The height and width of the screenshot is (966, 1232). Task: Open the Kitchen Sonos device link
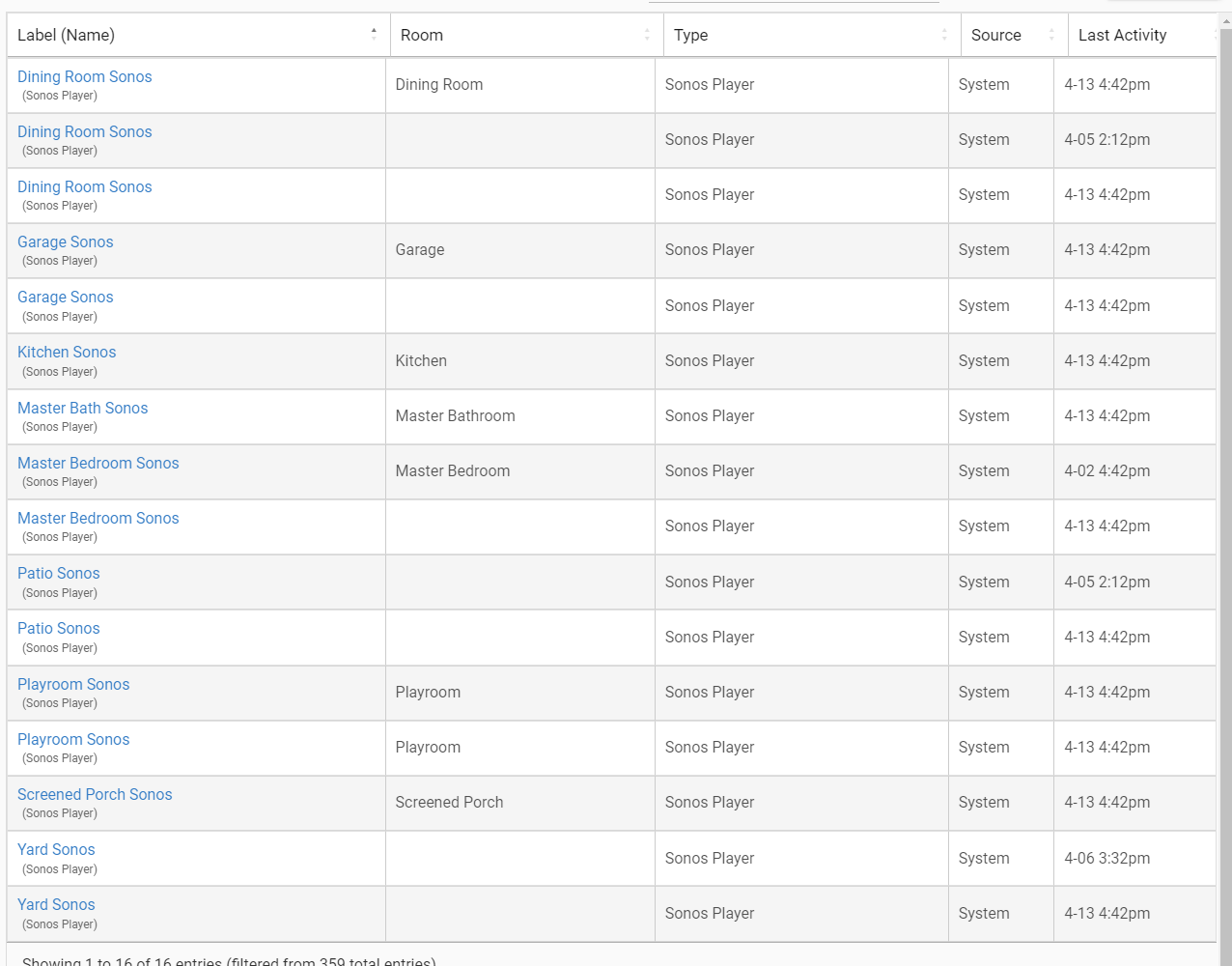click(67, 353)
